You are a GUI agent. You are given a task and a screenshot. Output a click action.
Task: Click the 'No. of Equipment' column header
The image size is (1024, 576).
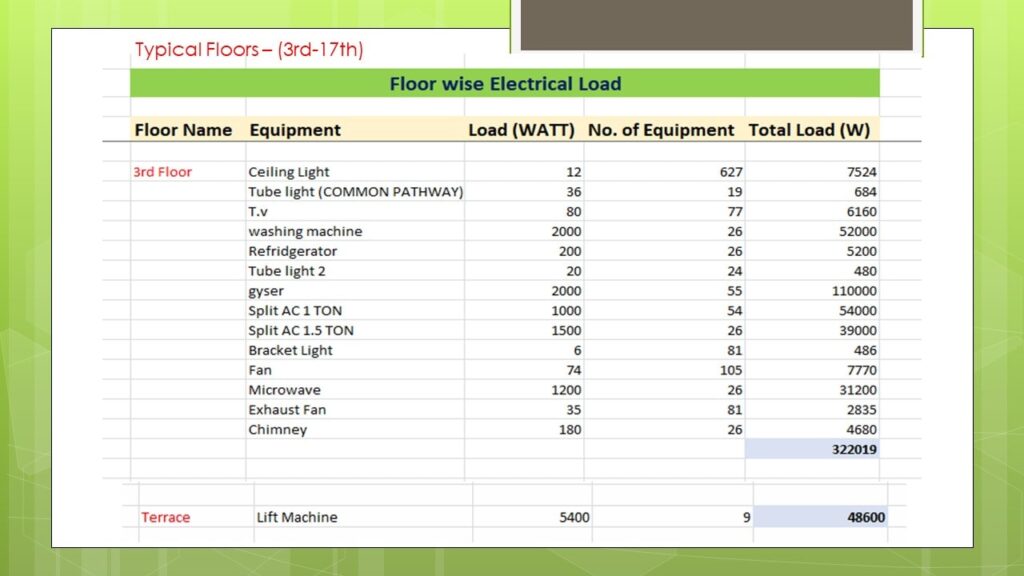pyautogui.click(x=661, y=130)
